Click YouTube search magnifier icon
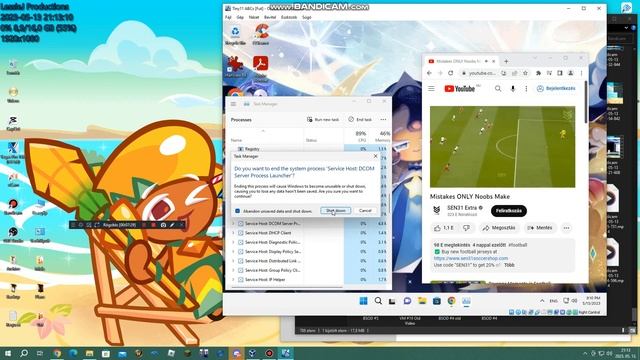The height and width of the screenshot is (360, 640). tap(498, 89)
